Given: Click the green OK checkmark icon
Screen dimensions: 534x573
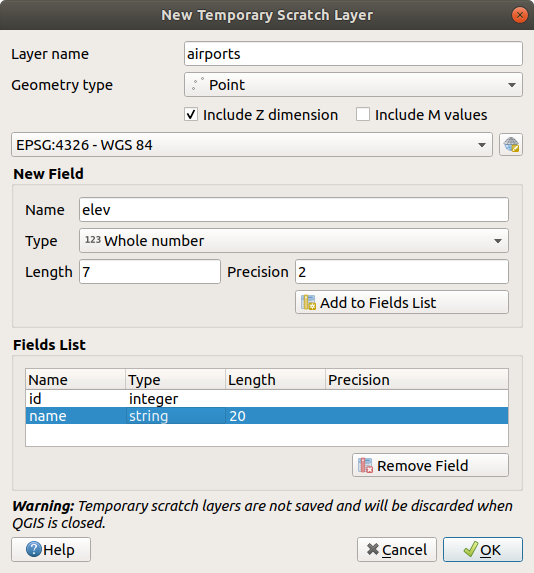Looking at the screenshot, I should pos(470,549).
